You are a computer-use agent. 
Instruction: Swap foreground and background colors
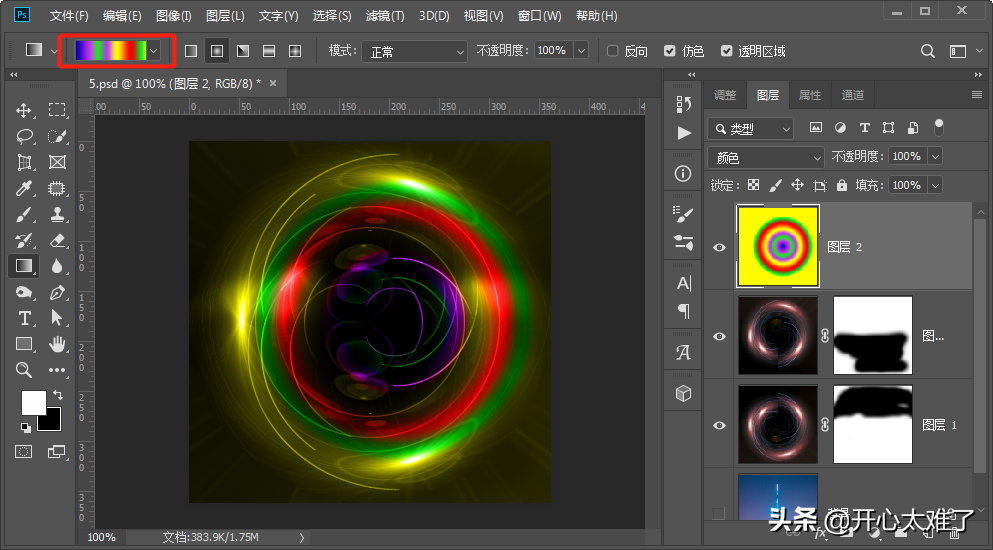coord(58,395)
